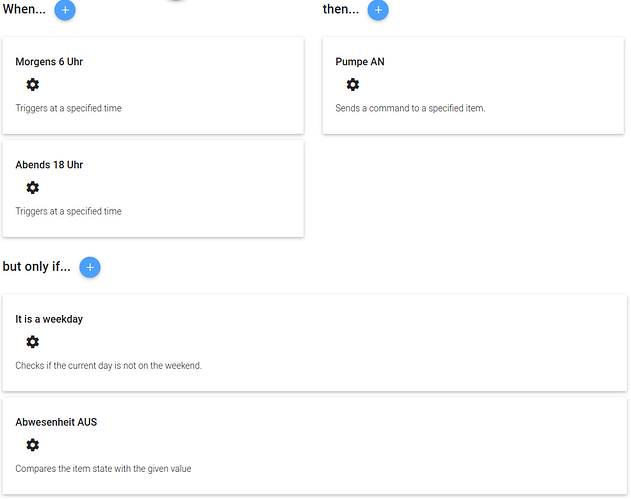Click the 'then...' section heading

point(340,10)
